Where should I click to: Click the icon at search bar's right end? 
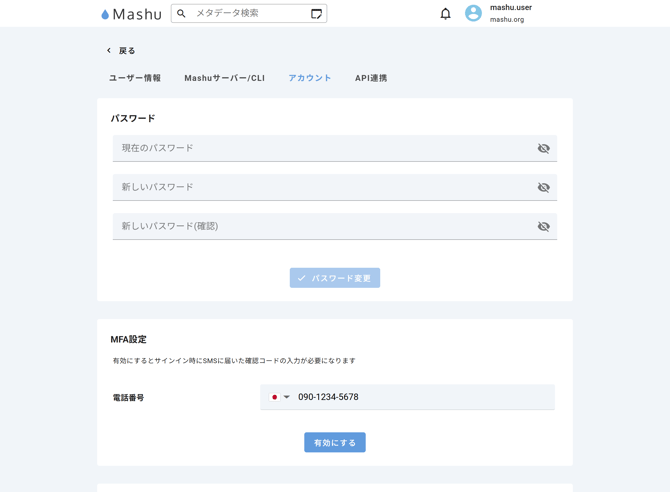(x=316, y=14)
